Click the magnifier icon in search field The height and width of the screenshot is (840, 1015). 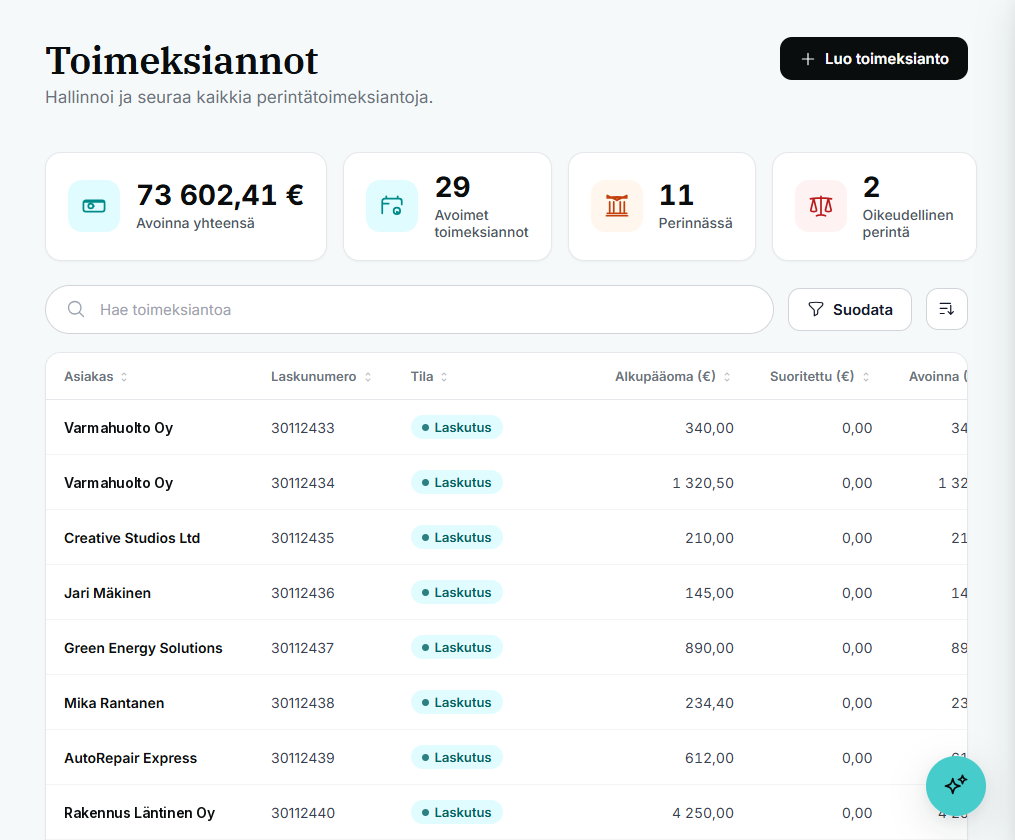coord(76,309)
